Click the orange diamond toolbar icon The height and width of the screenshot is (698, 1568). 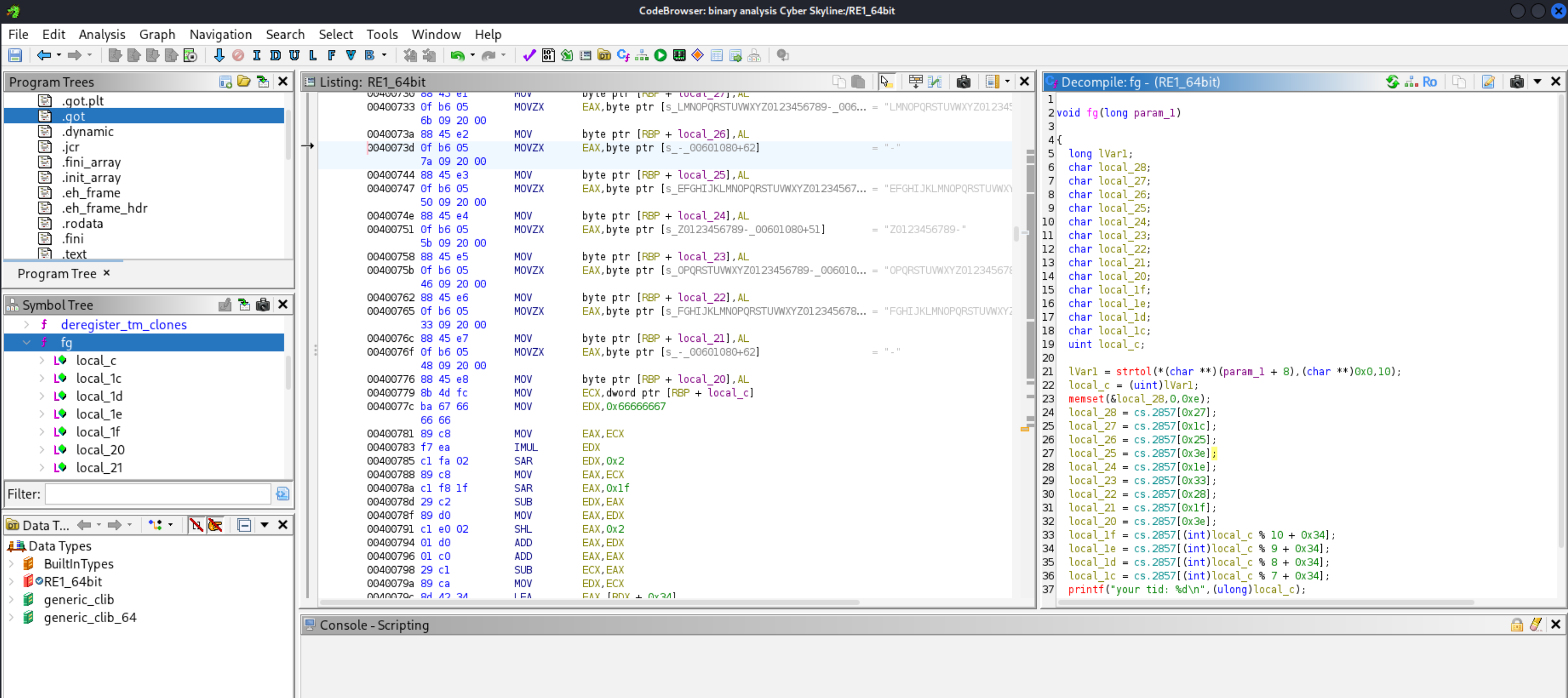pos(697,55)
